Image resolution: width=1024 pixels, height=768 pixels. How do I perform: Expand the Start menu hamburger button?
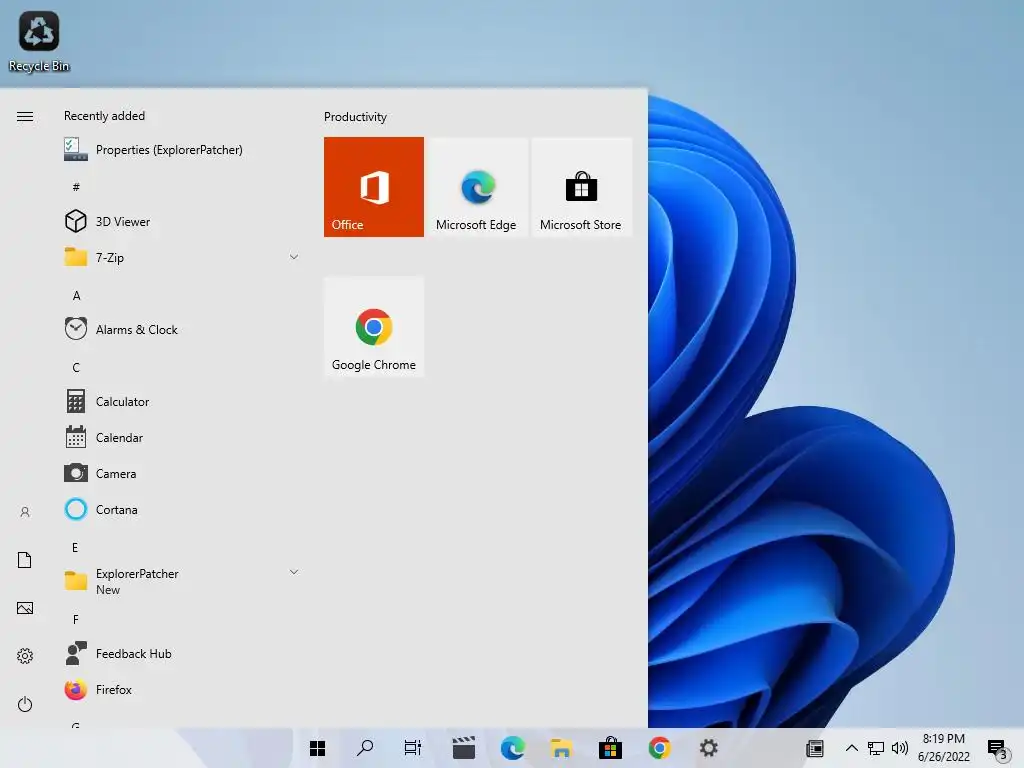click(x=25, y=116)
